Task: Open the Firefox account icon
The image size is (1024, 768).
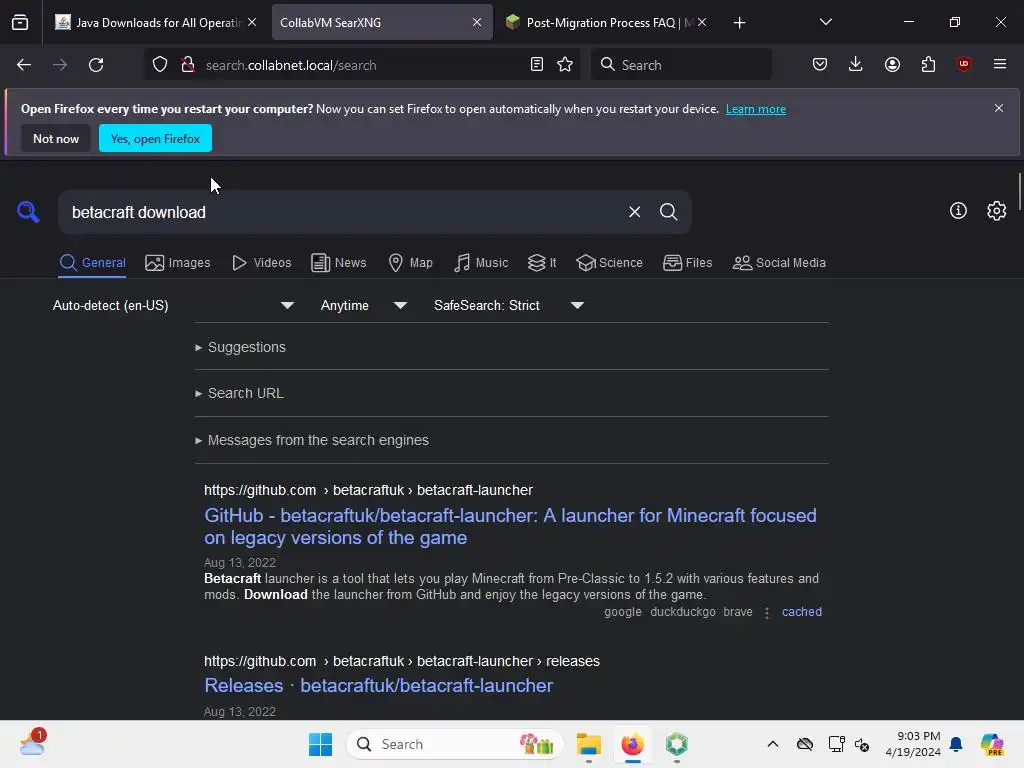Action: coord(892,64)
